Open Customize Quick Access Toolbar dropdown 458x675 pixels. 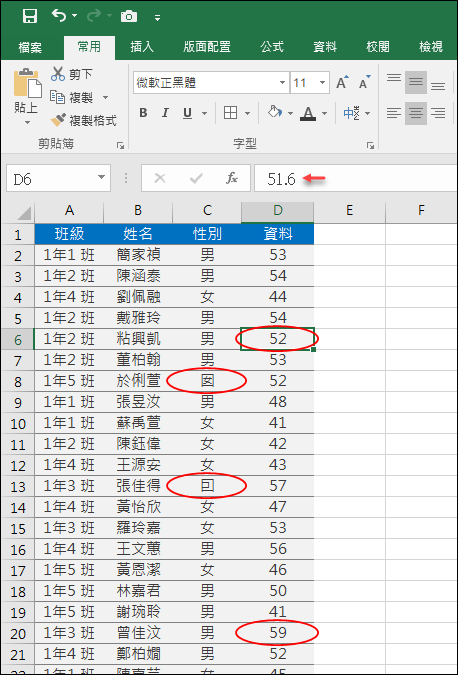(158, 18)
